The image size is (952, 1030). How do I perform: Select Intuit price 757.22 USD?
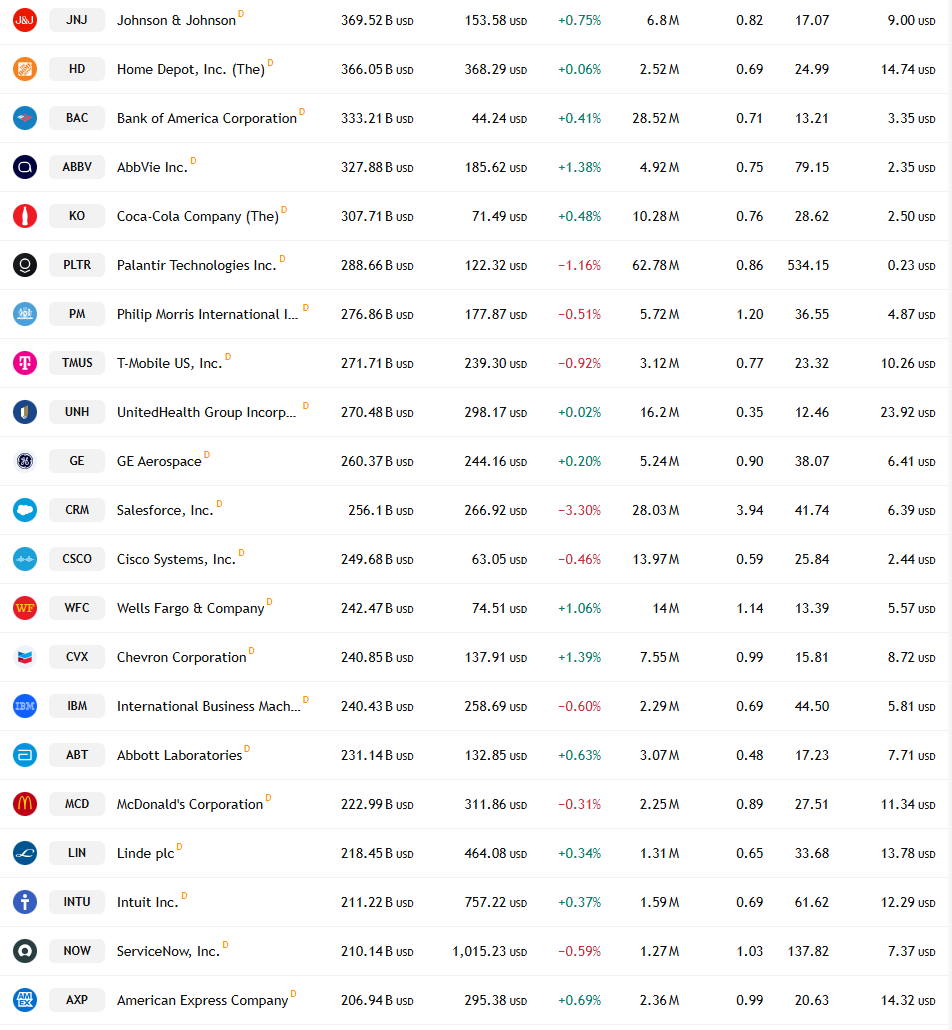tap(495, 903)
